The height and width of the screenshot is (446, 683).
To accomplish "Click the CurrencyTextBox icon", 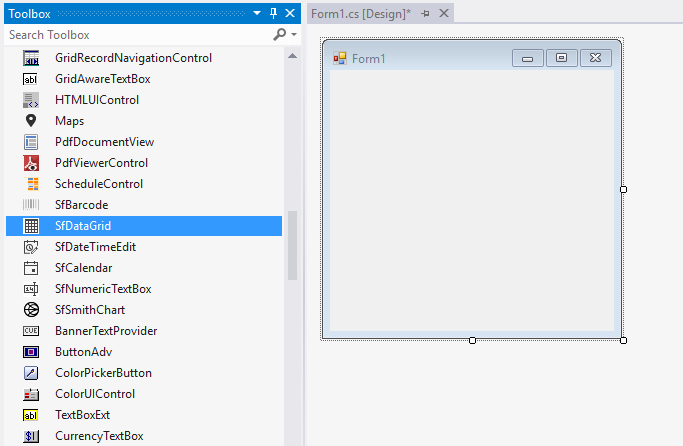I will (x=31, y=436).
